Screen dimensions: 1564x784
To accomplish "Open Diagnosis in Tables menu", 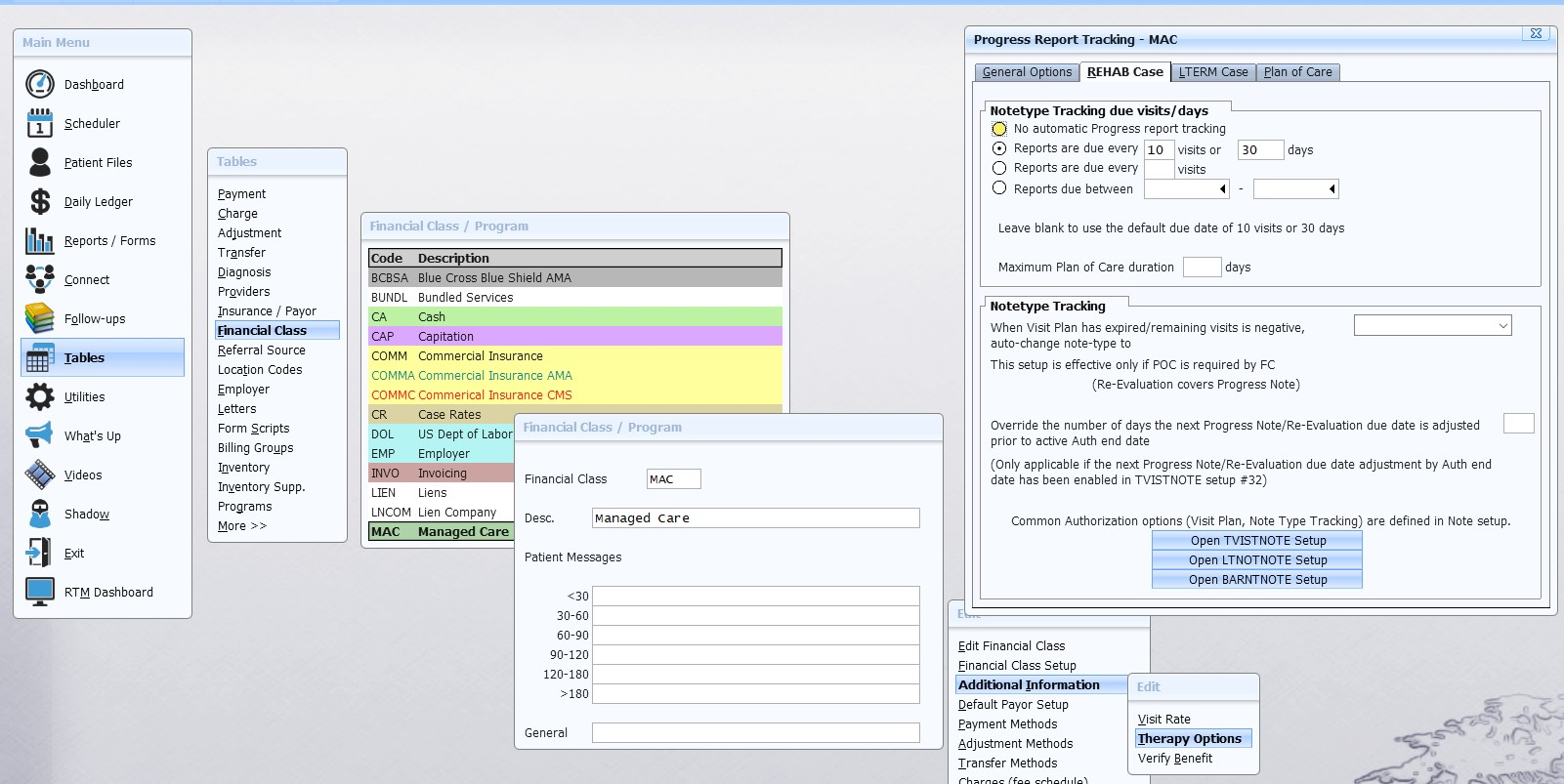I will point(244,271).
